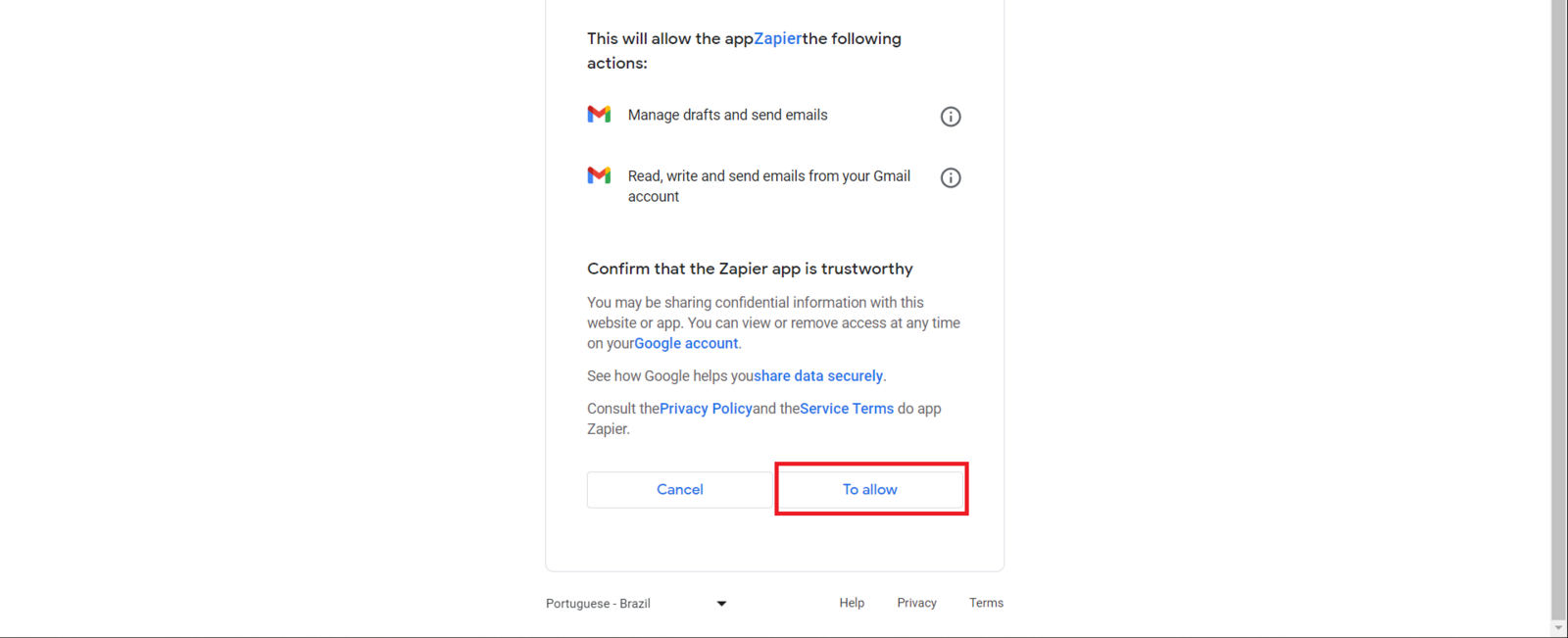
Task: Open the Service Terms link
Action: coord(847,409)
